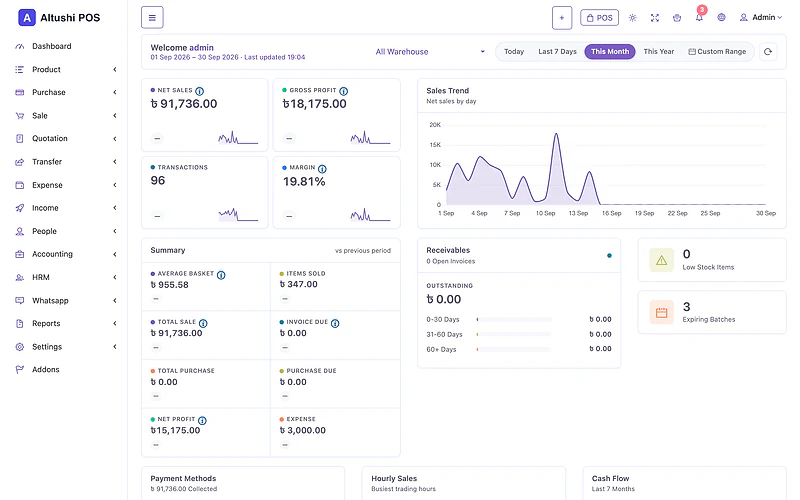Viewport: 800px width, 500px height.
Task: Expand the Expense menu chevron
Action: pyautogui.click(x=115, y=185)
